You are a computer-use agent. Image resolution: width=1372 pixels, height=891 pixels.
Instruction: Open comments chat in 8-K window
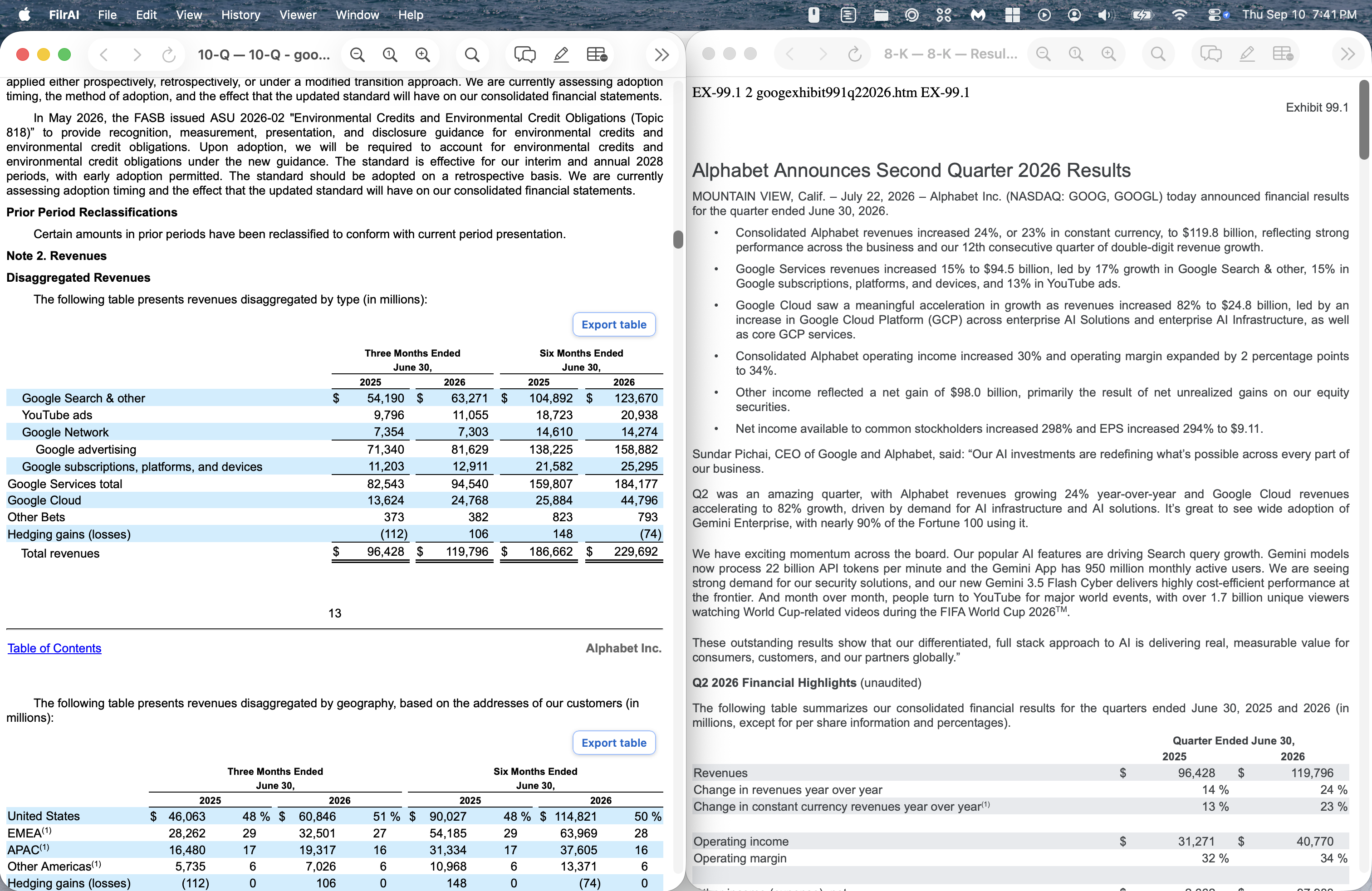point(1210,54)
